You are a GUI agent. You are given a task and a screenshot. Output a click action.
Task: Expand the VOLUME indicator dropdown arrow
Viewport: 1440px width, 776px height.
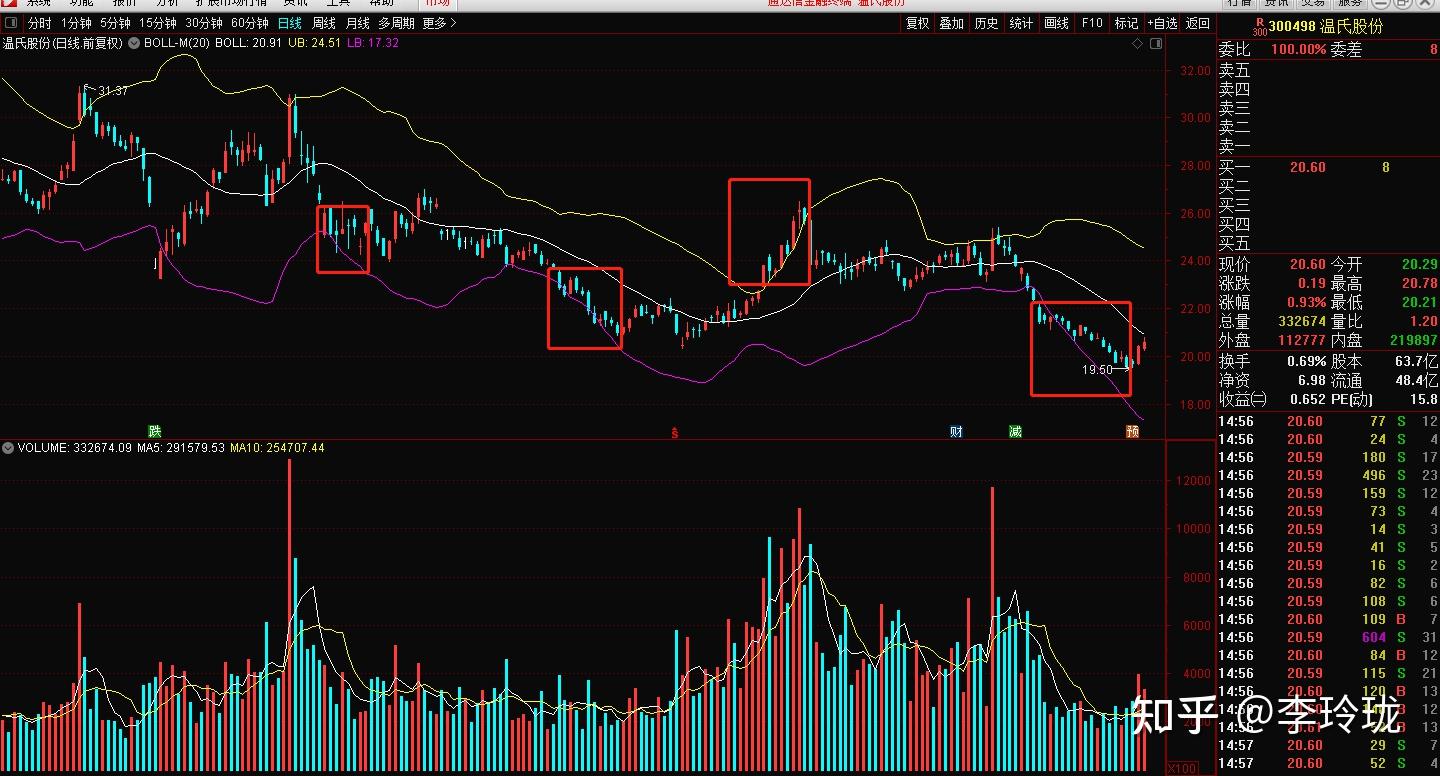tap(9, 448)
